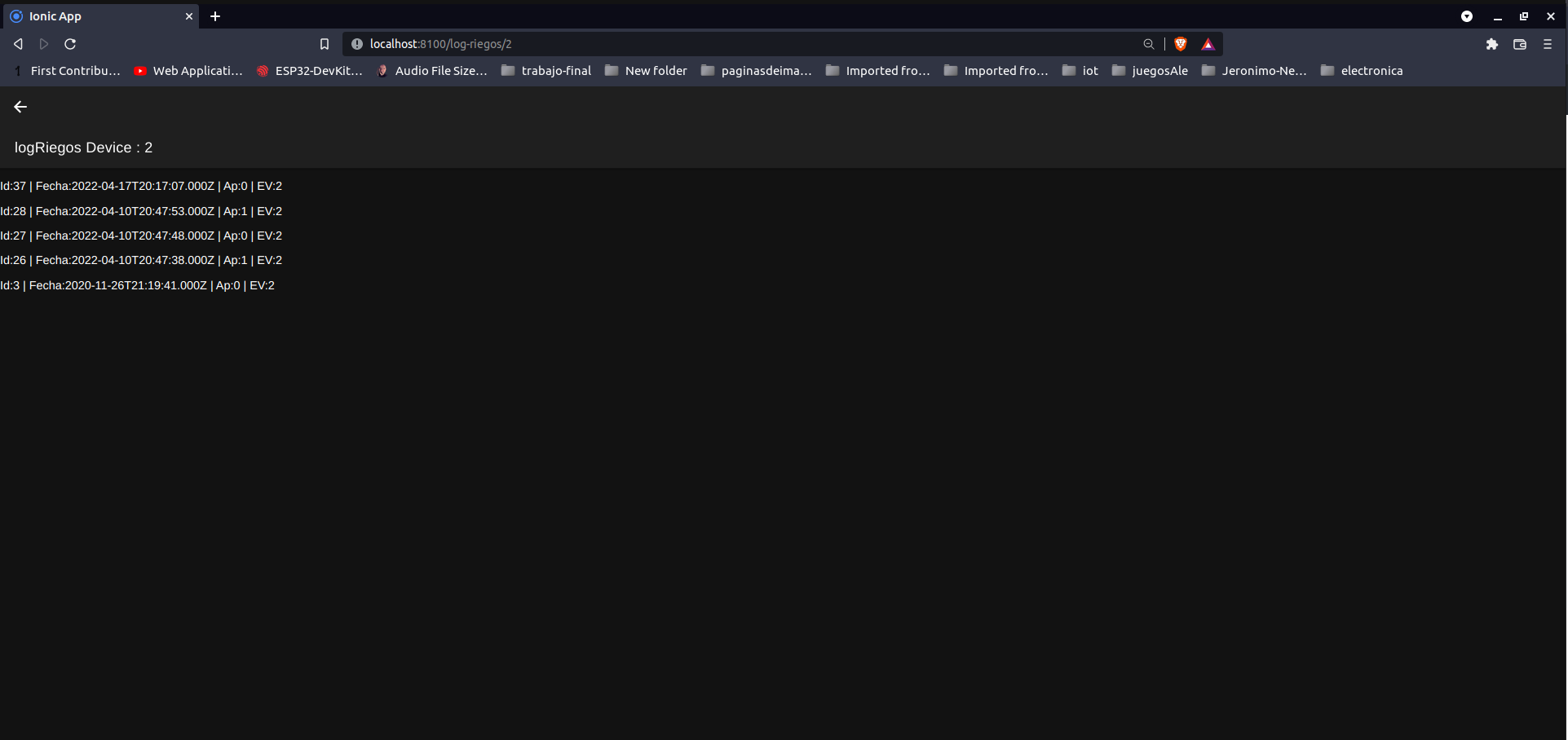This screenshot has height=740, width=1568.
Task: Select the log entry Id:3
Action: point(137,285)
